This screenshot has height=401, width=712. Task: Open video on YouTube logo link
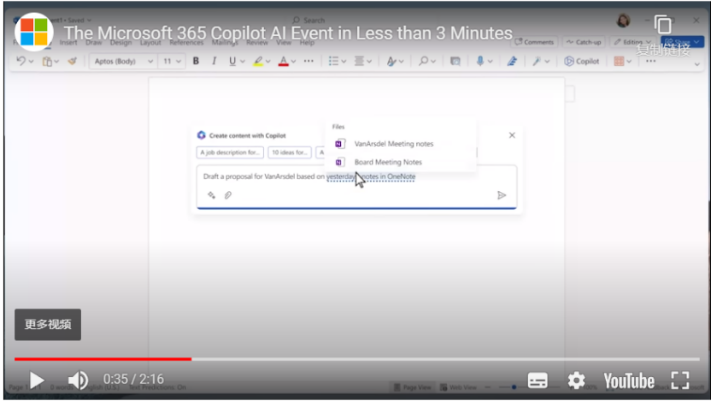tap(629, 381)
